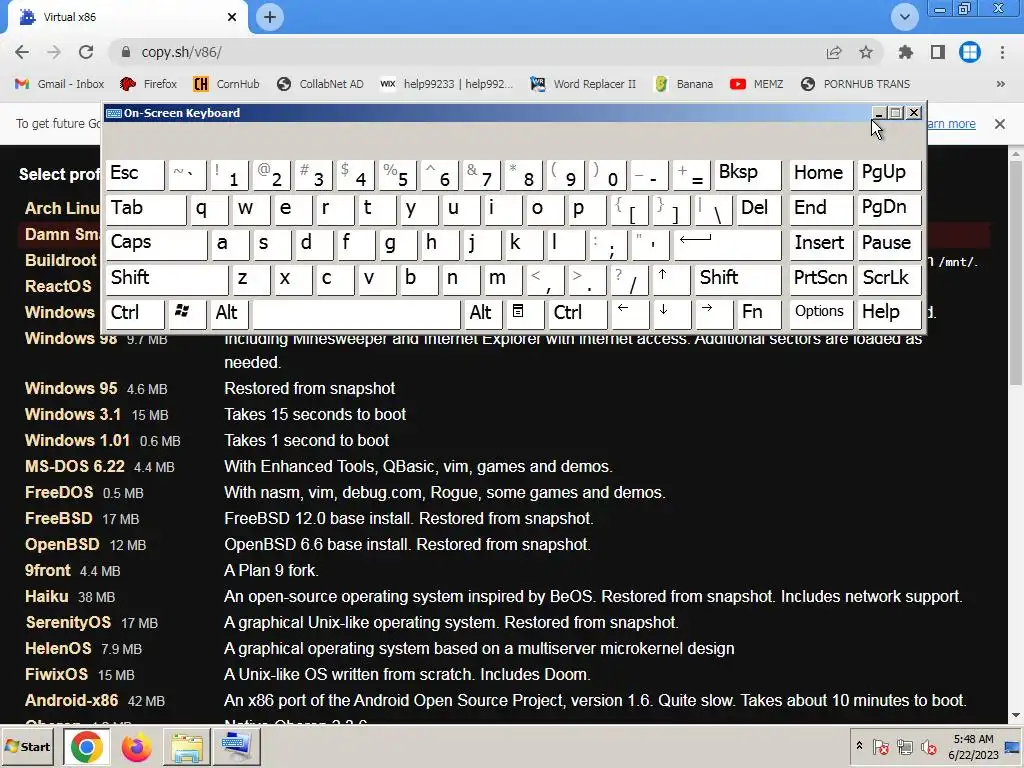Open a new browser tab
Image resolution: width=1024 pixels, height=768 pixels.
pyautogui.click(x=270, y=17)
